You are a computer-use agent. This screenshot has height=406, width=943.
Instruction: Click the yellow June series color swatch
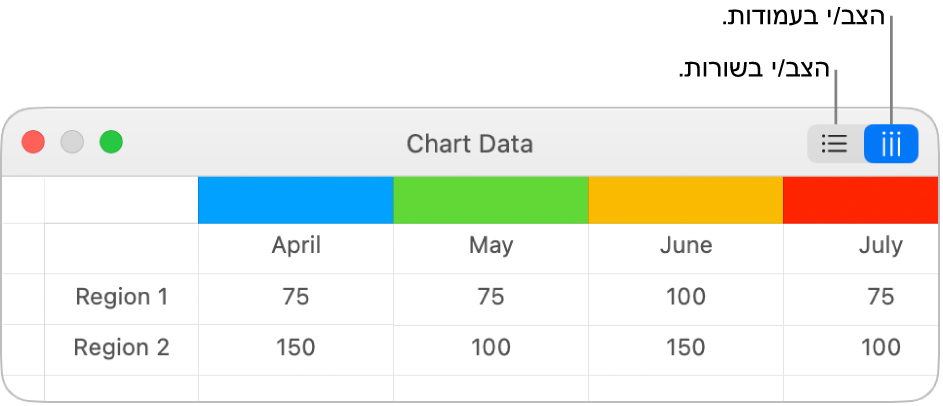685,200
